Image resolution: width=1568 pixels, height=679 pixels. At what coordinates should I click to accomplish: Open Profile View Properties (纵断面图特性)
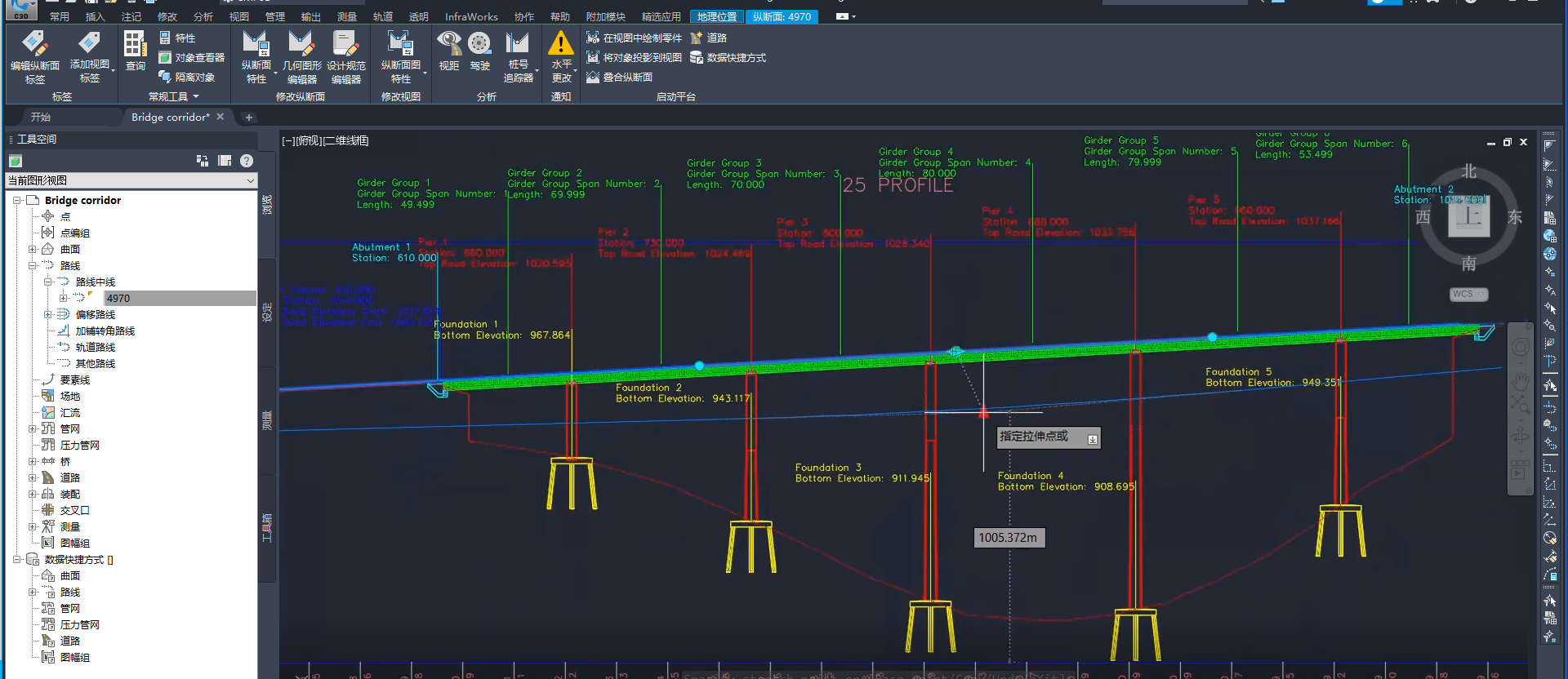pyautogui.click(x=401, y=57)
